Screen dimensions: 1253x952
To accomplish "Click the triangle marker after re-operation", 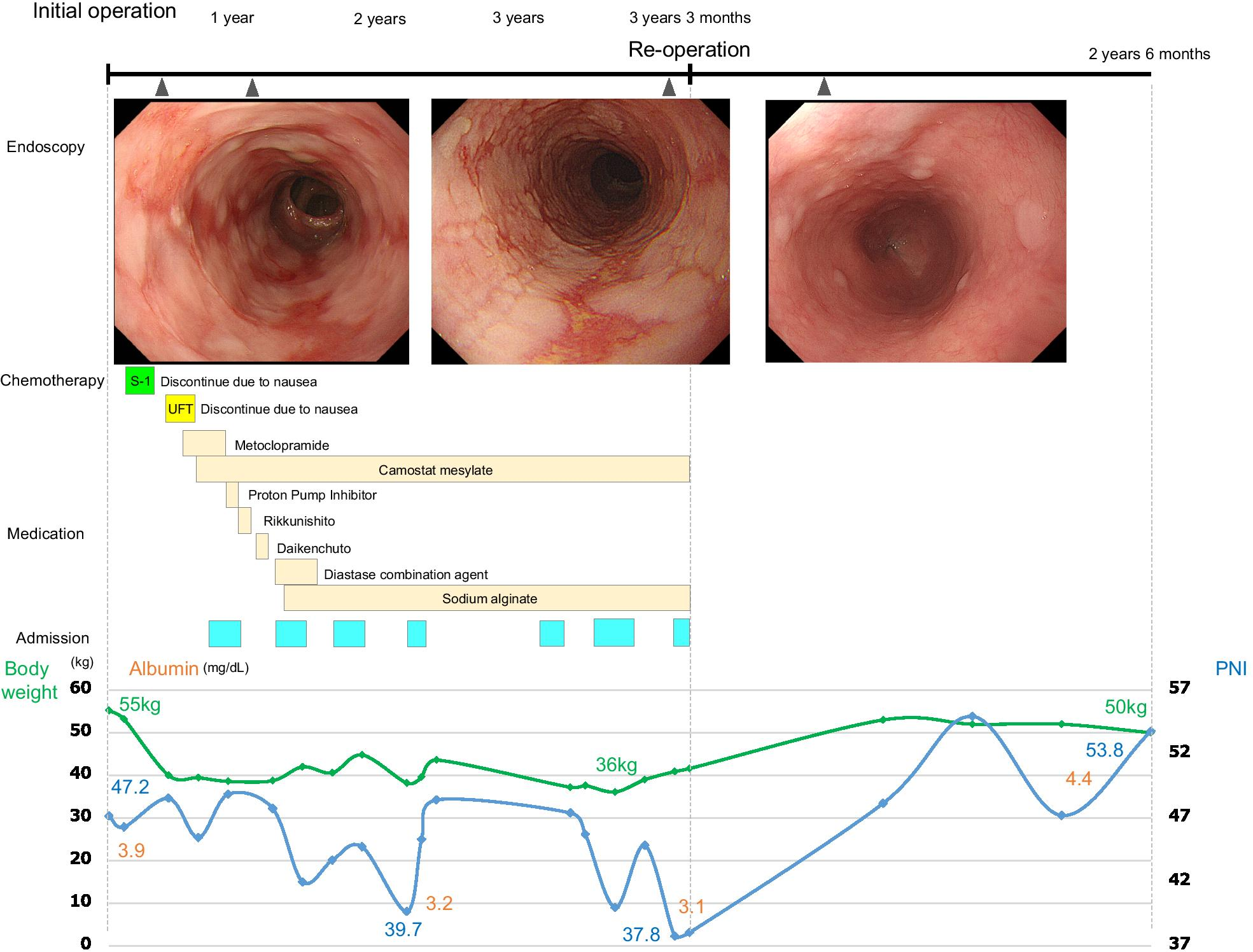I will click(824, 86).
